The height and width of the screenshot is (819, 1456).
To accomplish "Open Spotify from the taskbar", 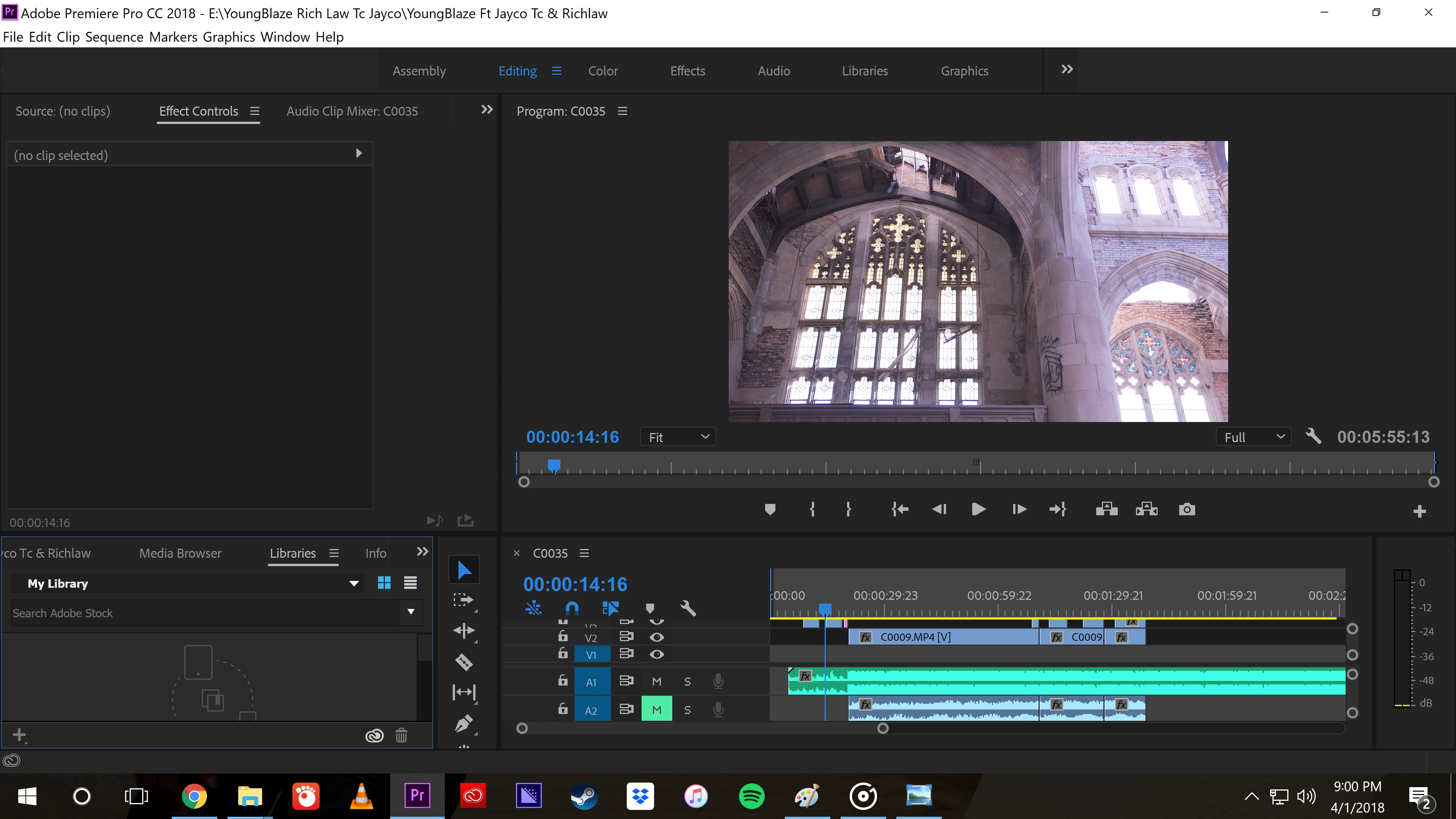I will point(751,796).
